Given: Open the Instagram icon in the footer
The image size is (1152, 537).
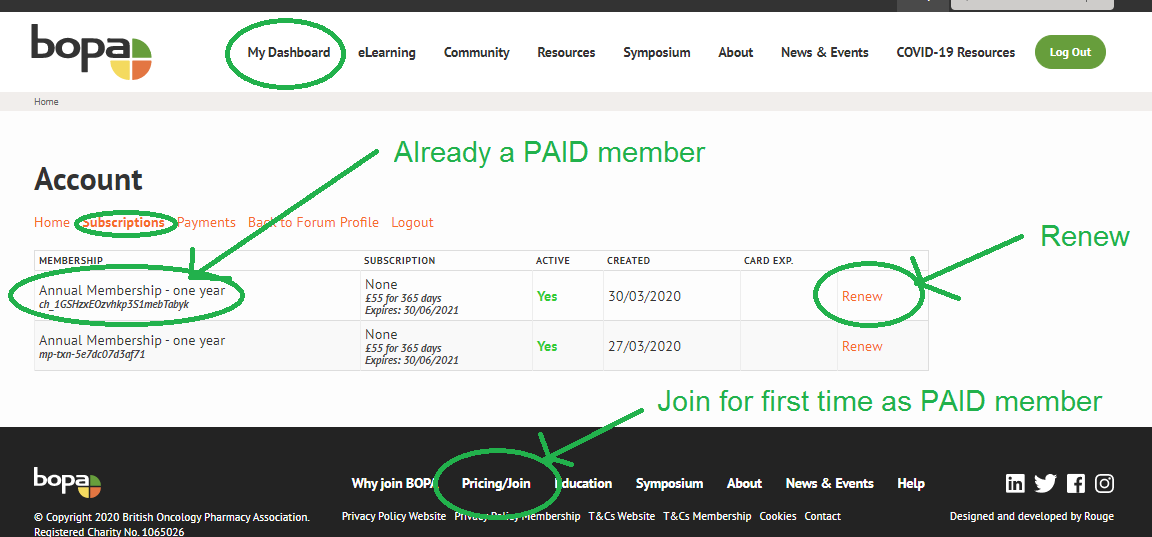Looking at the screenshot, I should click(x=1104, y=483).
